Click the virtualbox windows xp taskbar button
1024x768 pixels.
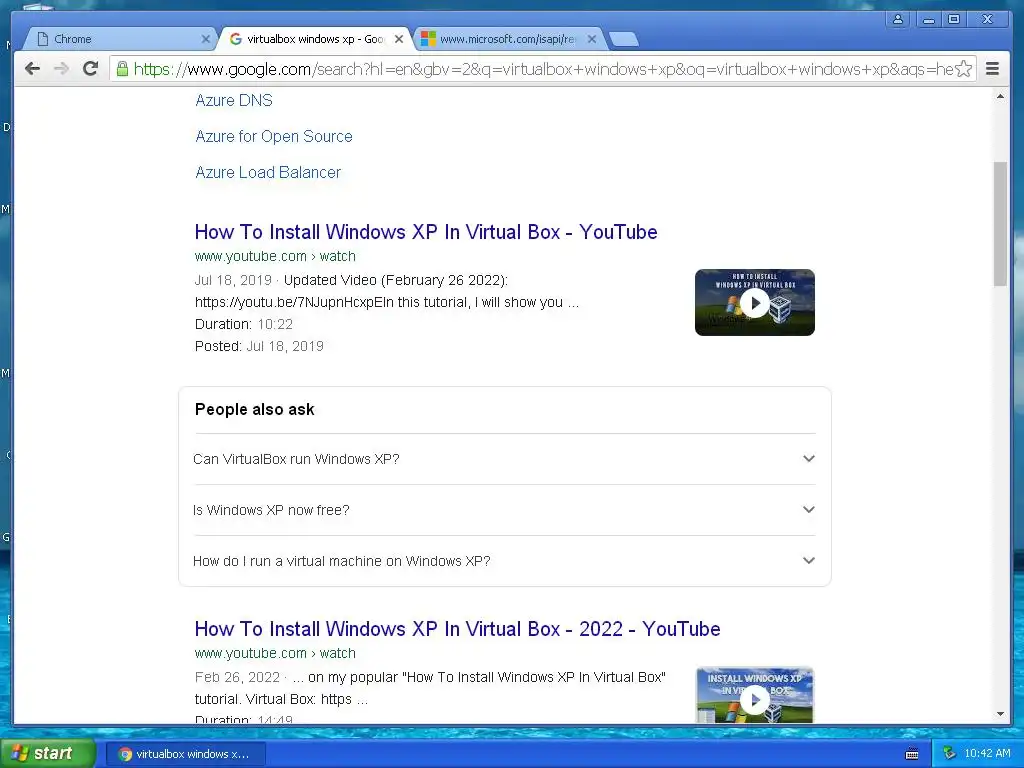point(185,754)
